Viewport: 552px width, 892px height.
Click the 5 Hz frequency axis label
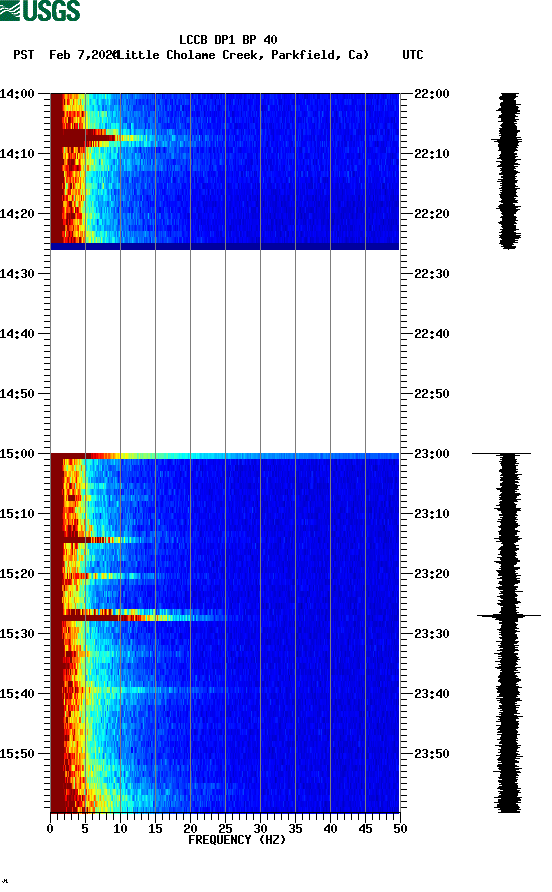coord(85,829)
